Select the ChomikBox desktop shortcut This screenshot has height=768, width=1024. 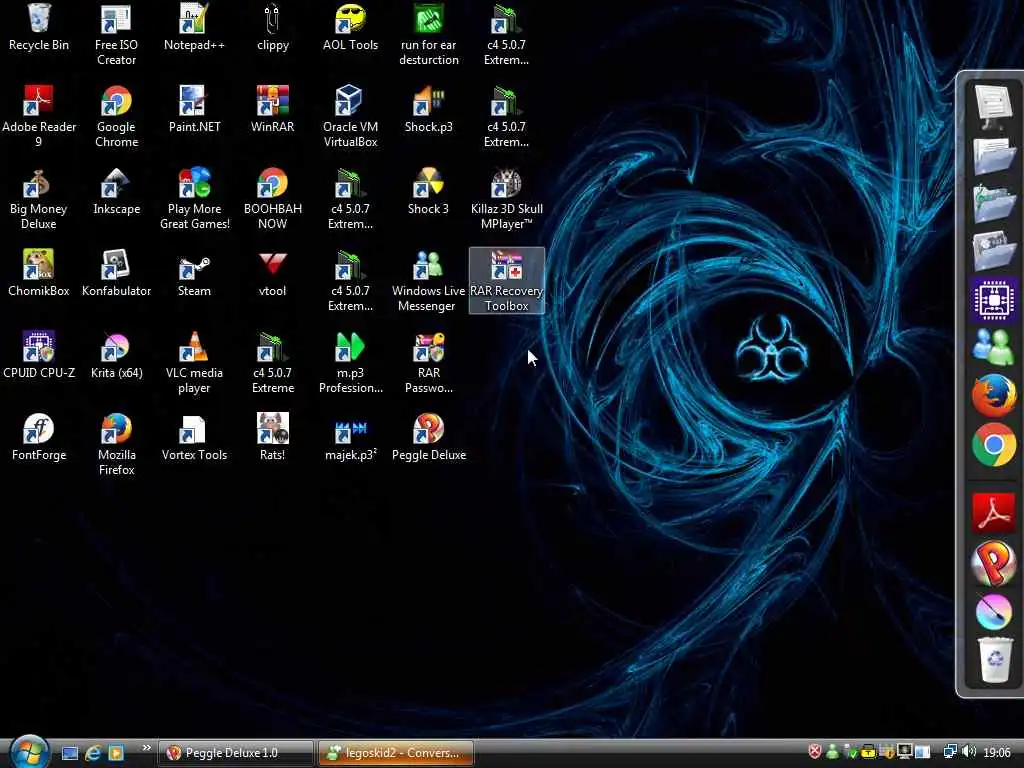39,274
